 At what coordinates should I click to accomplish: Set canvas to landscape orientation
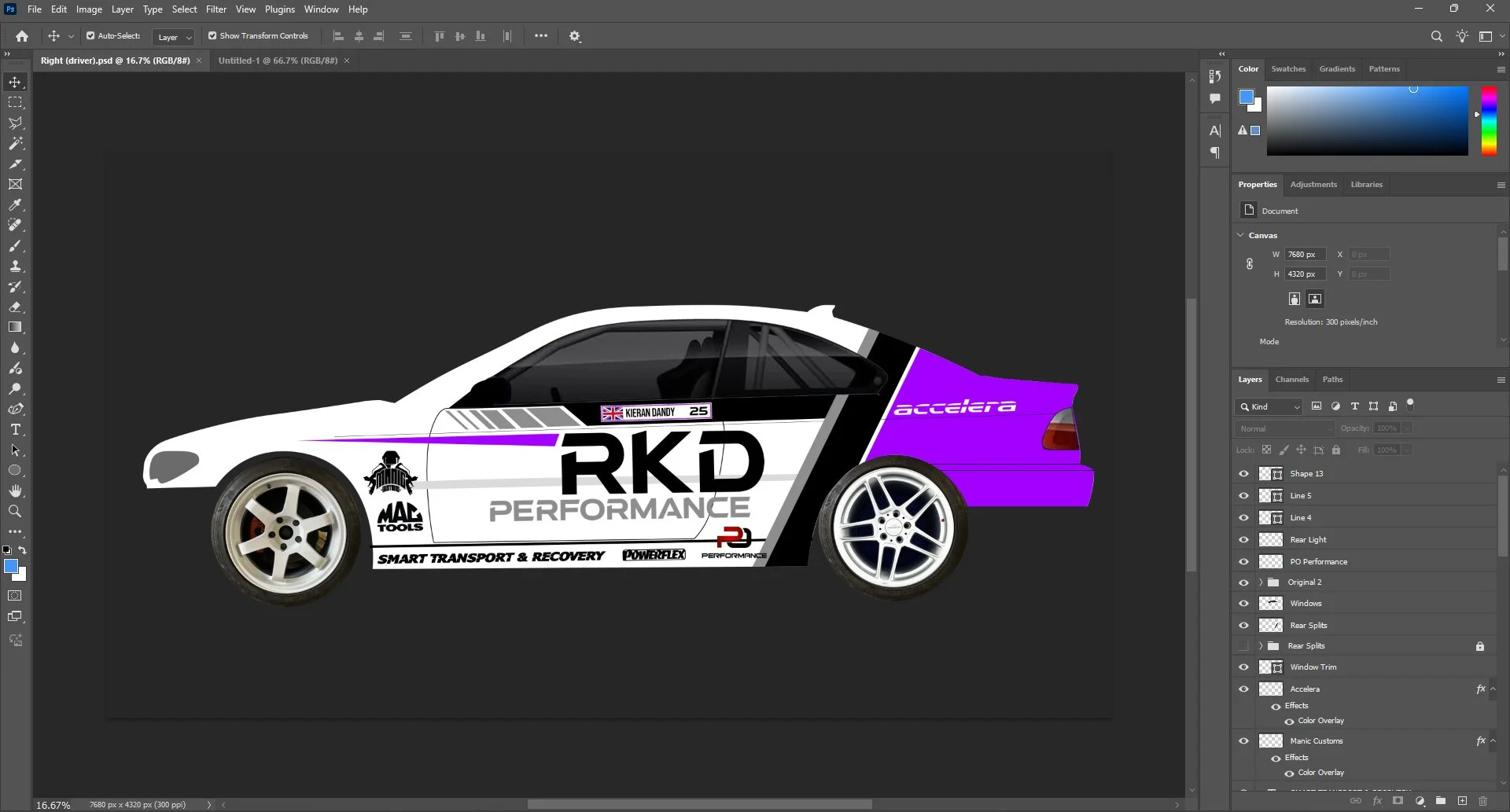coord(1315,299)
